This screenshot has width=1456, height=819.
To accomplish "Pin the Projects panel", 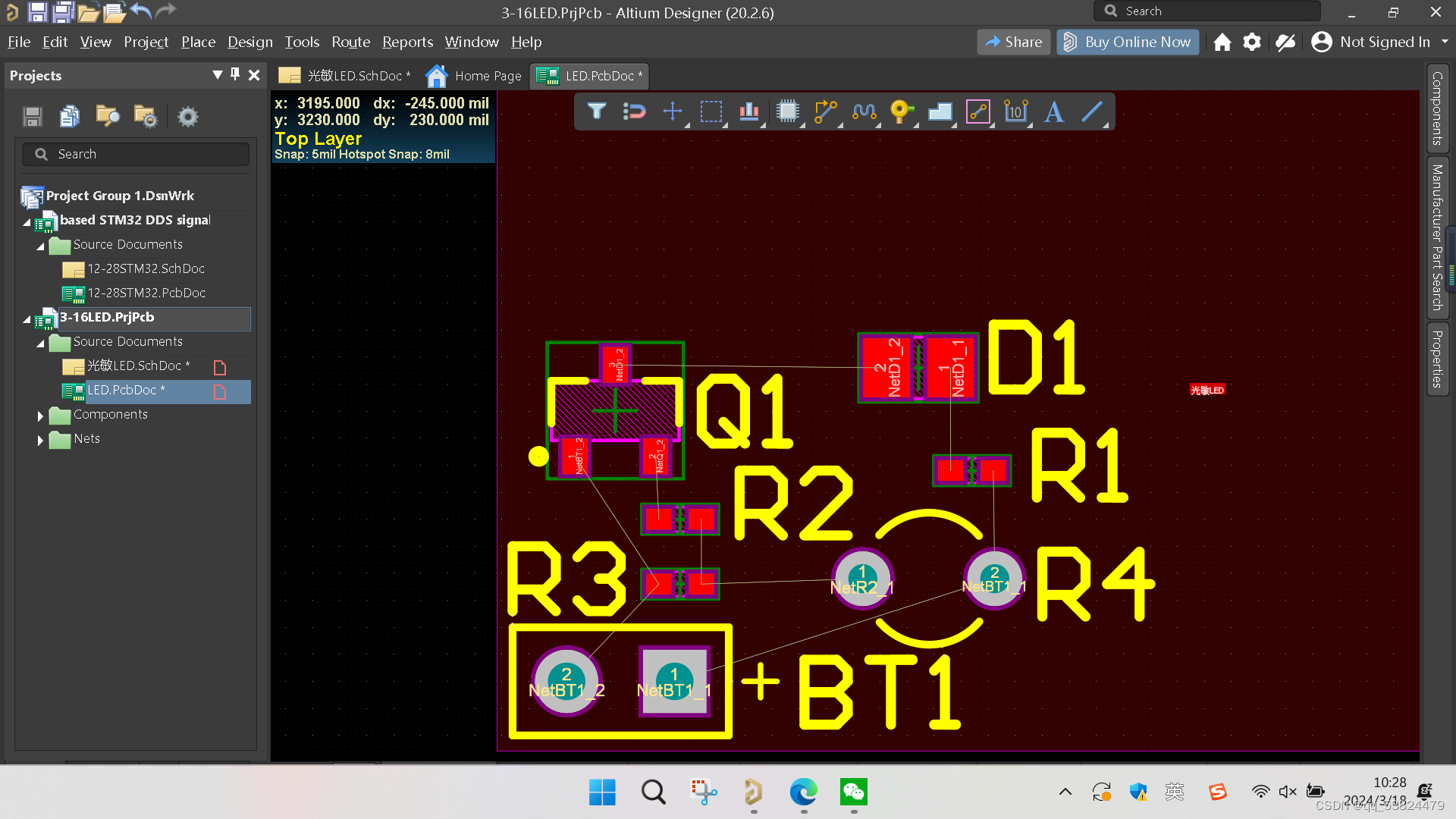I will coord(235,75).
